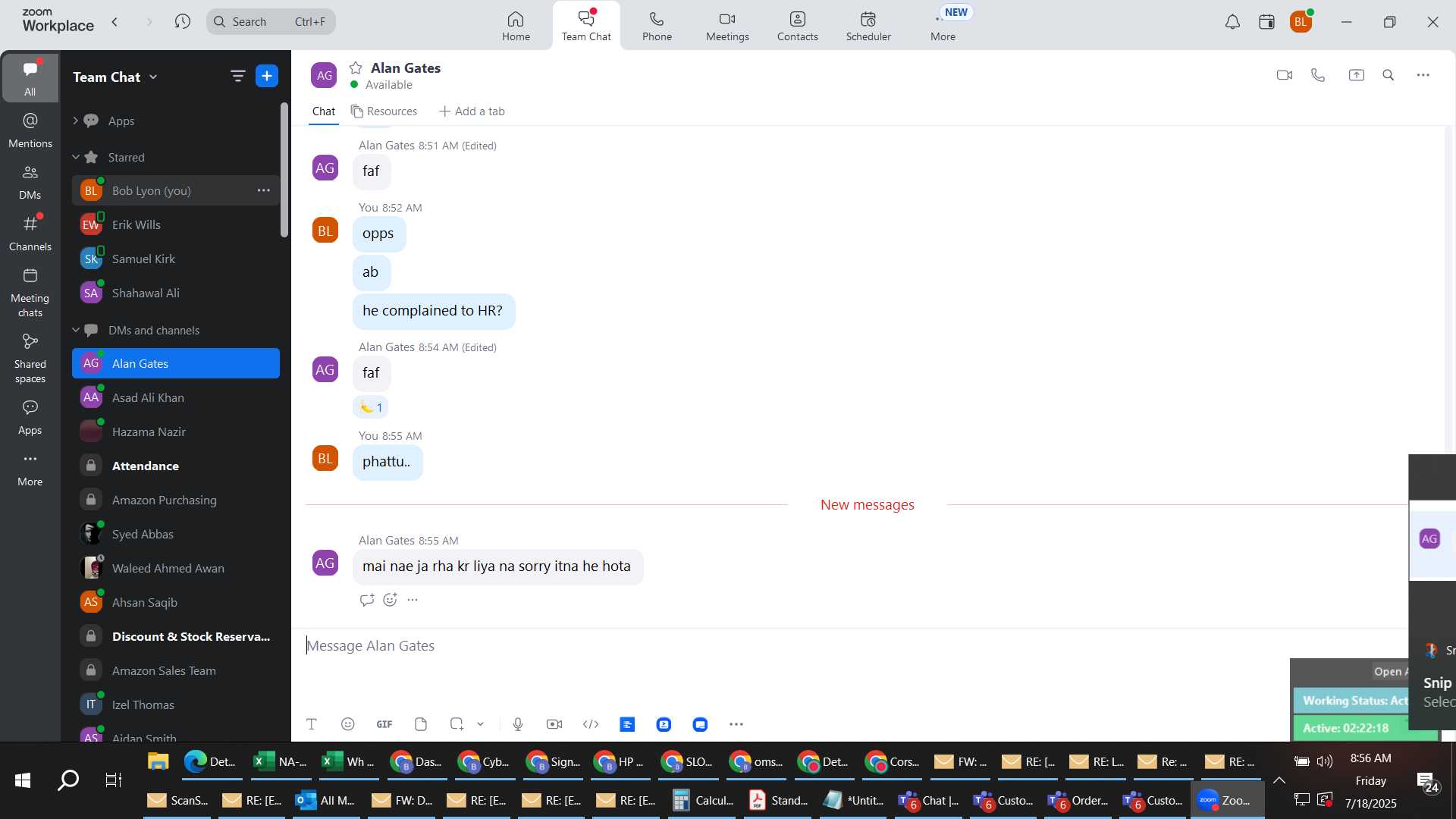Open Shared spaces in sidebar
Screen dimensions: 1456x819
(x=30, y=359)
